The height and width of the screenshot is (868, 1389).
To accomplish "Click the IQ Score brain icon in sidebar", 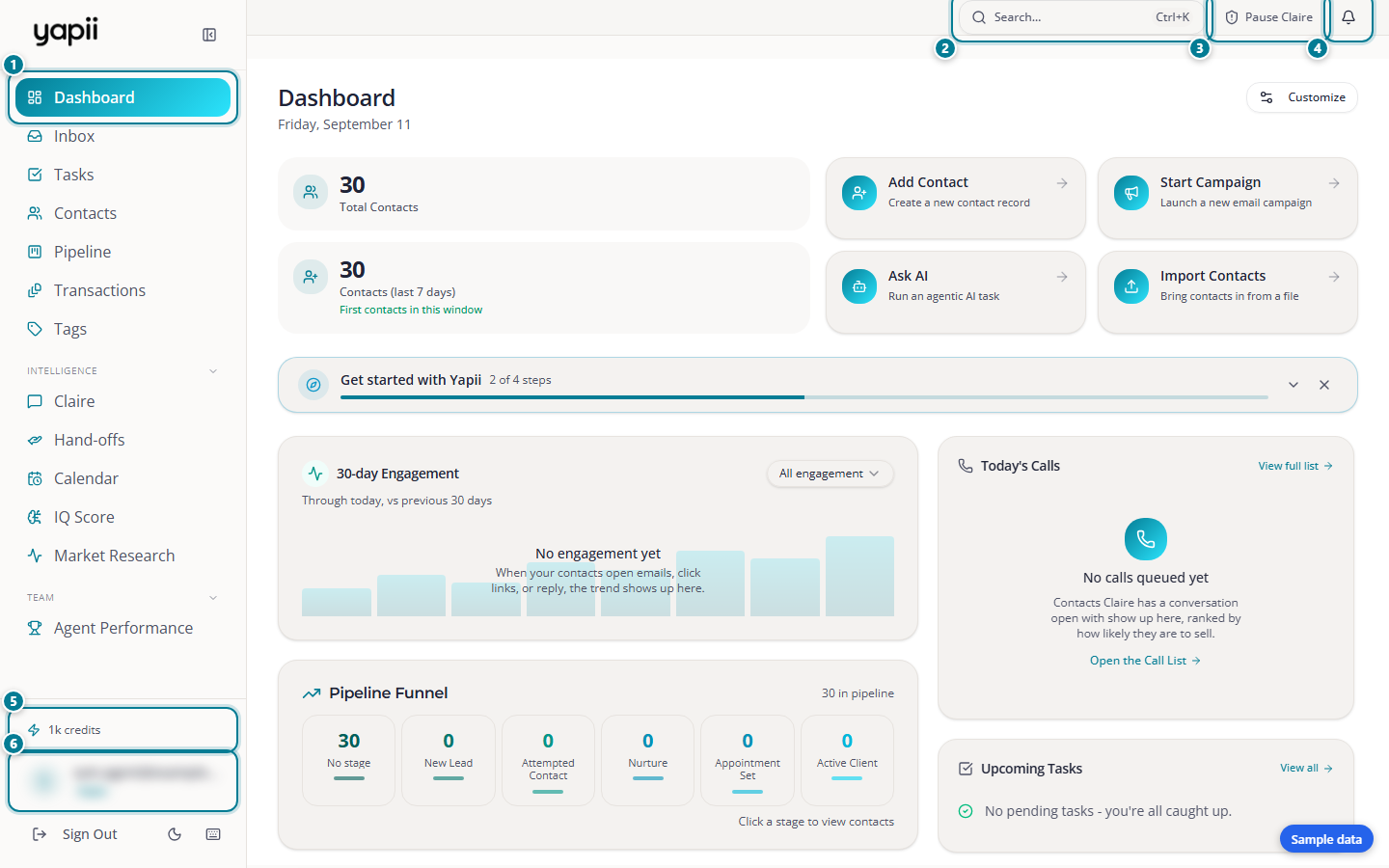I will pos(35,517).
